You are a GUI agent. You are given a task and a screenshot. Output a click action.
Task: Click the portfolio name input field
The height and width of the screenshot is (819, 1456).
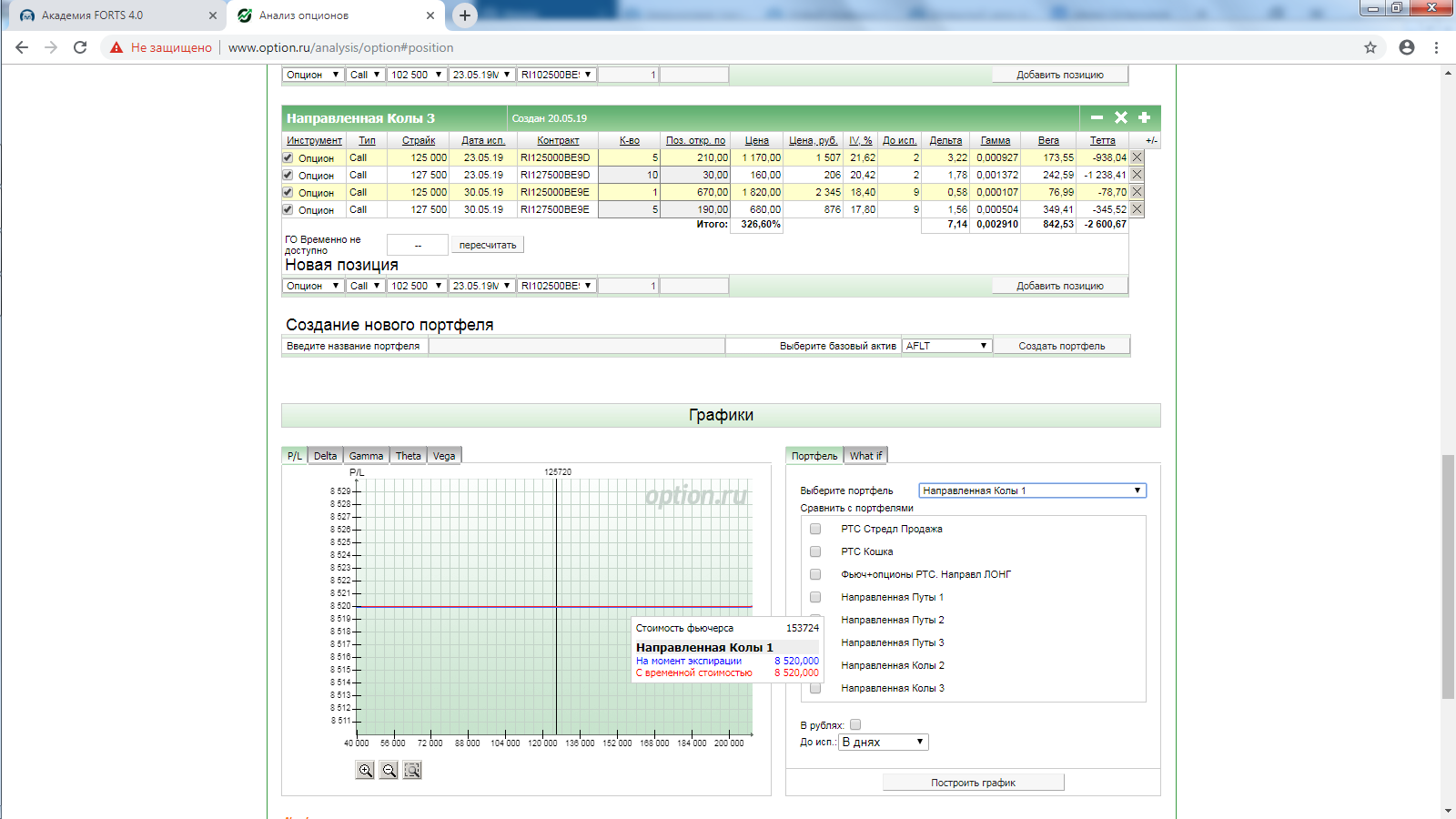point(576,346)
